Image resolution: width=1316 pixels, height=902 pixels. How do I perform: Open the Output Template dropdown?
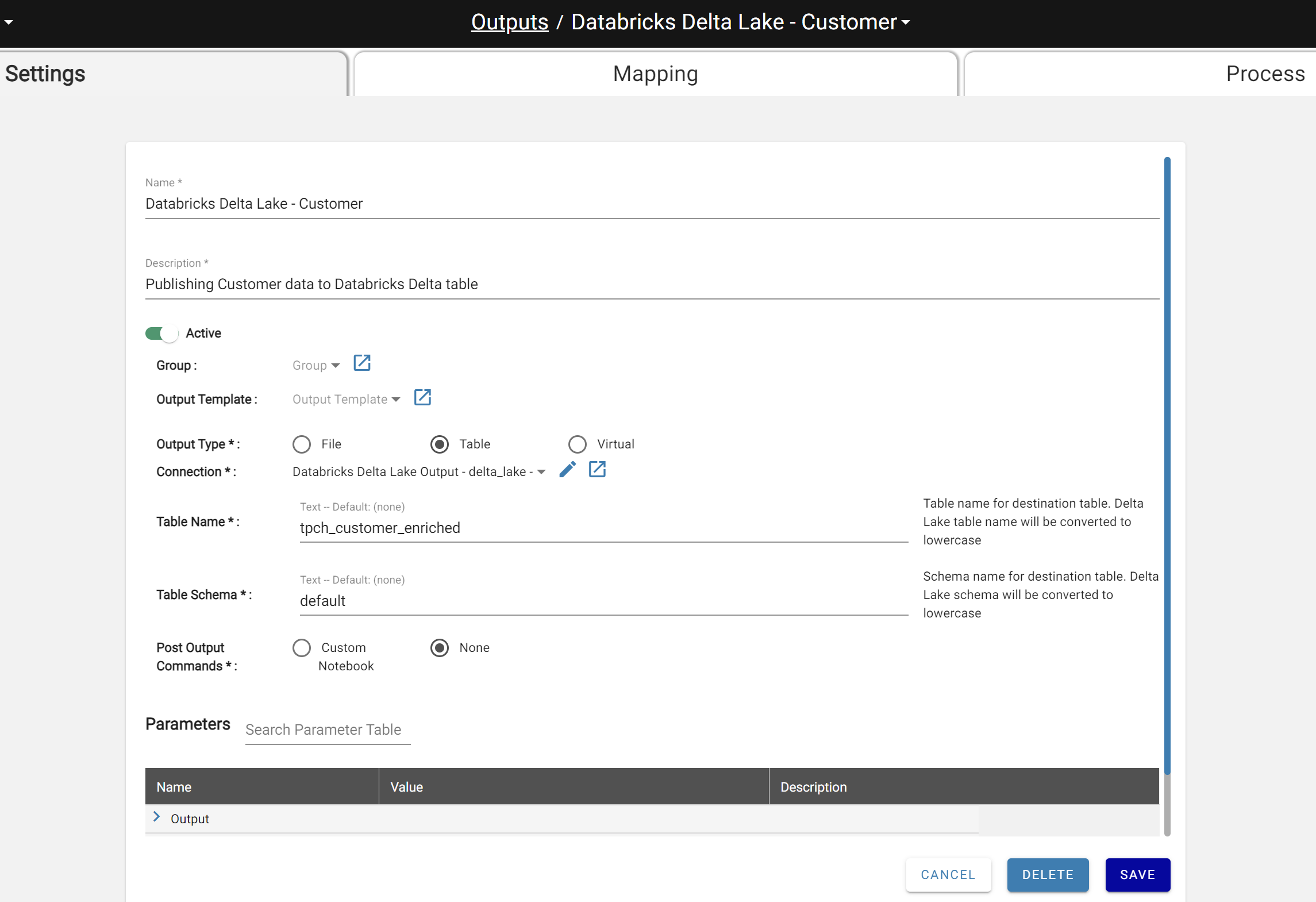point(346,400)
